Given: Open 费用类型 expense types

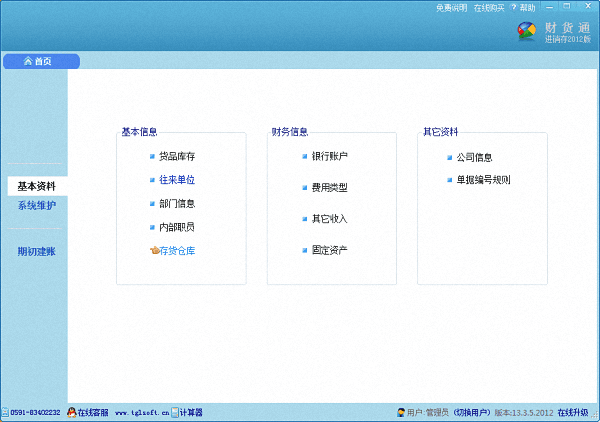Looking at the screenshot, I should [329, 187].
